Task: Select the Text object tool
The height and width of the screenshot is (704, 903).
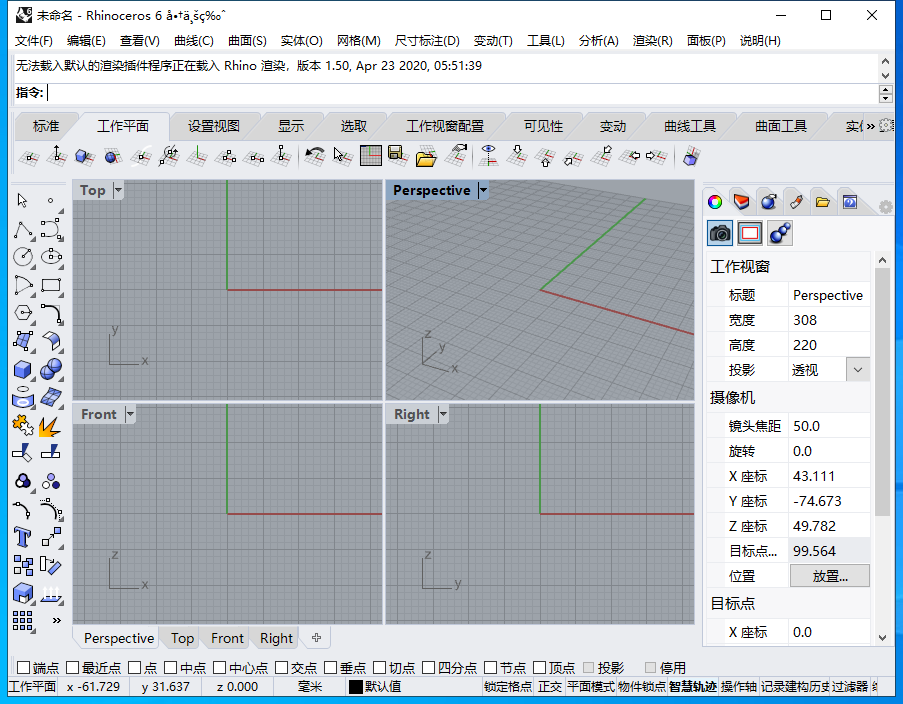Action: click(22, 538)
